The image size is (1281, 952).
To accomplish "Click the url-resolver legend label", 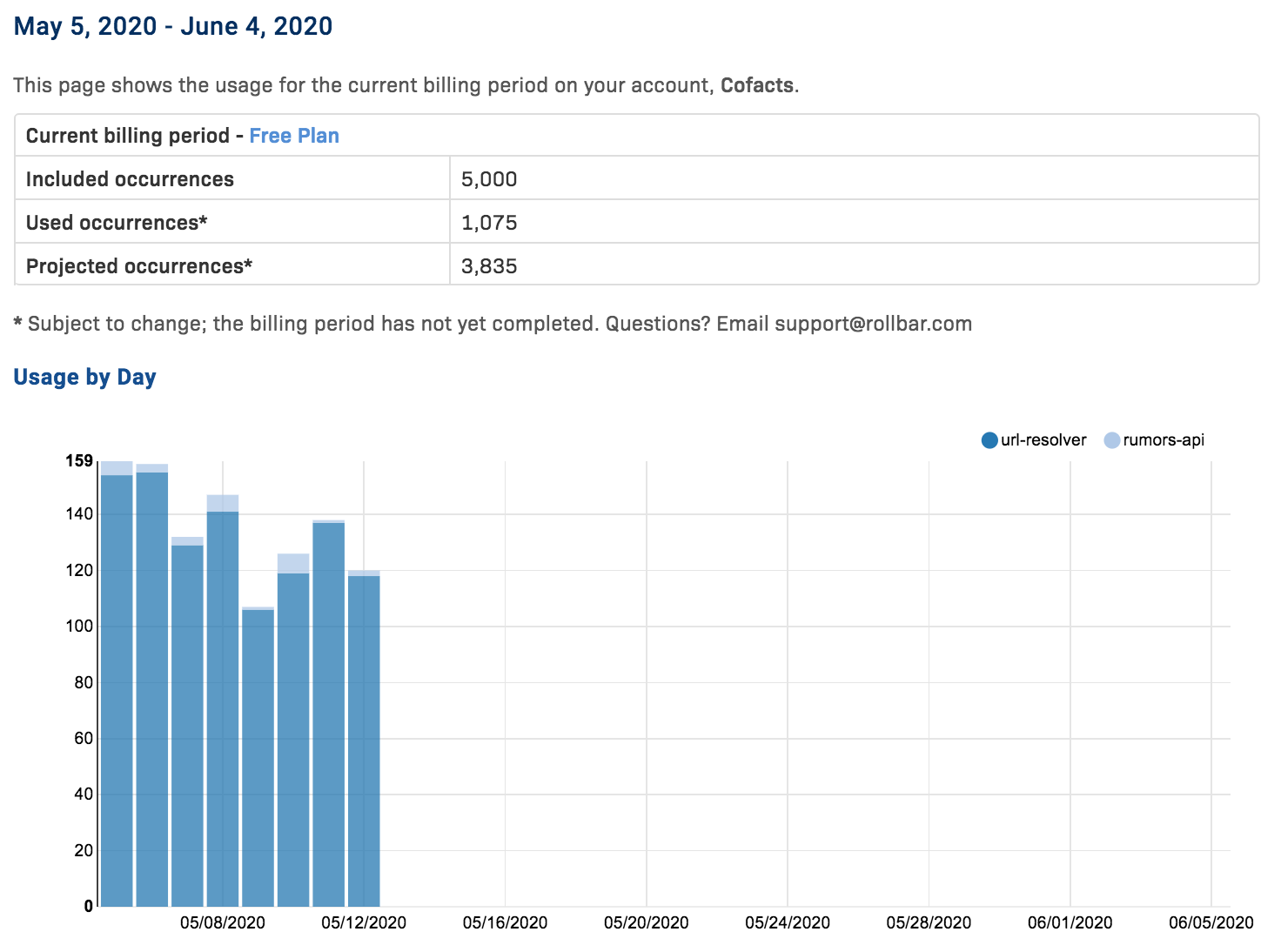I will [1043, 440].
